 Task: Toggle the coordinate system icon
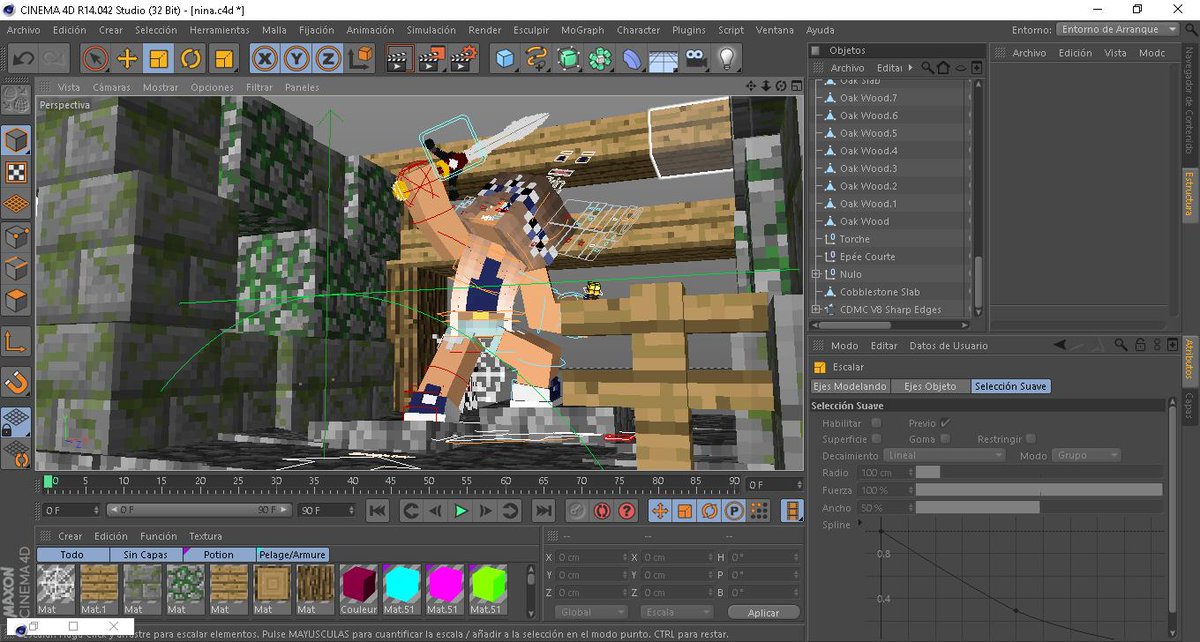[361, 58]
